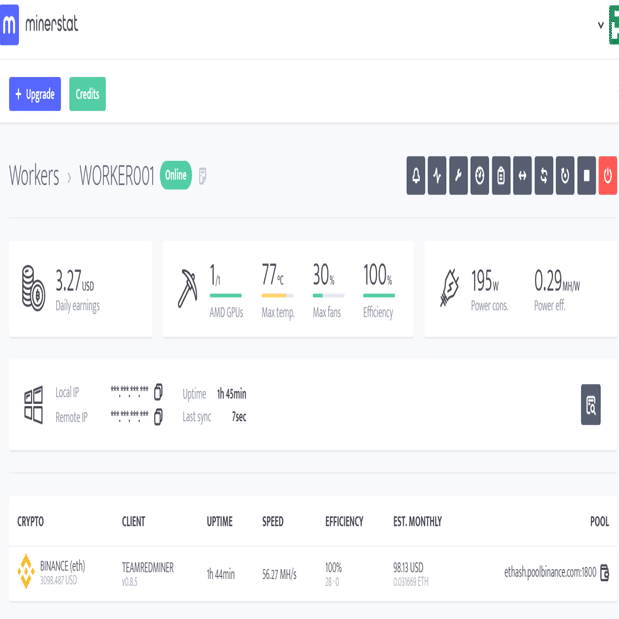Open worker config with wrench icon
Viewport: 619px width, 619px height.
(x=458, y=175)
